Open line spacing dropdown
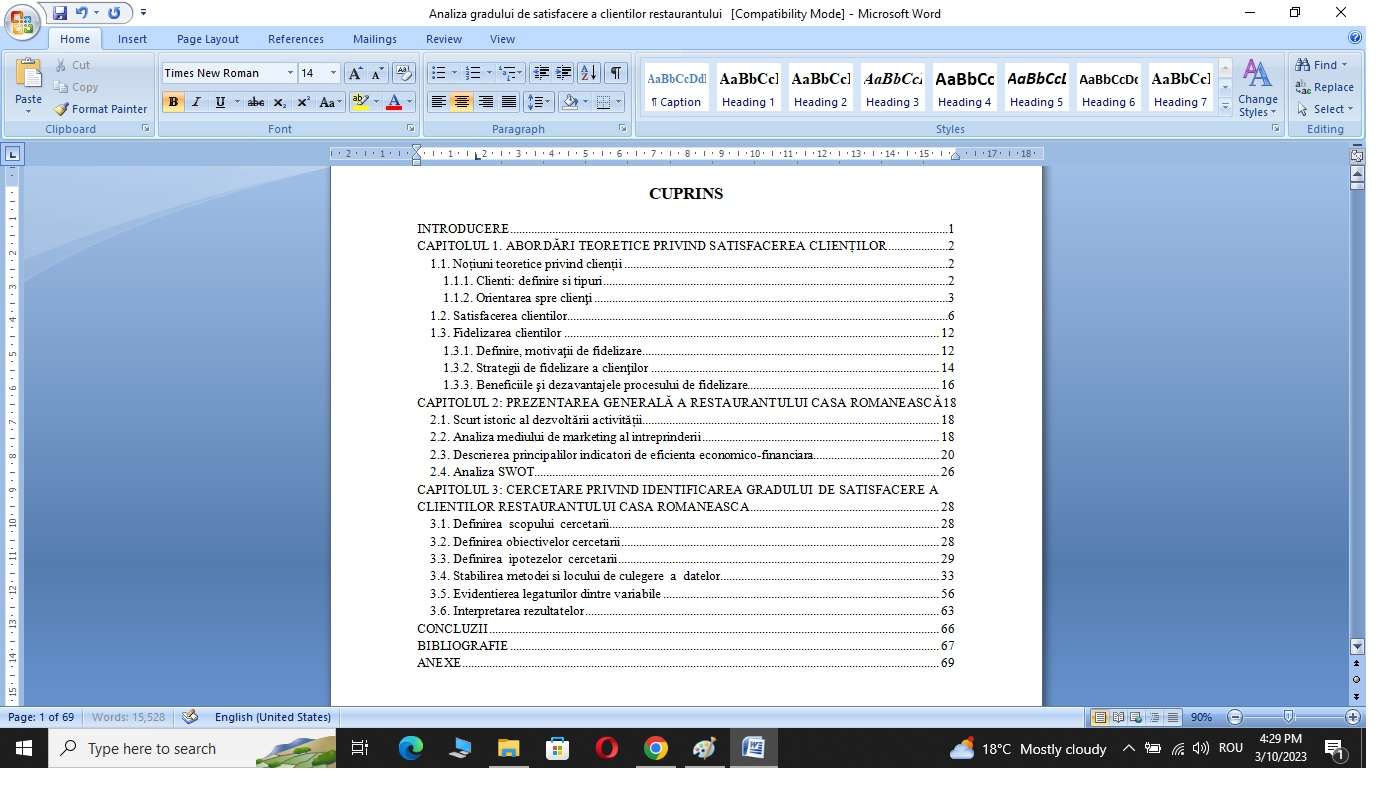Image resolution: width=1384 pixels, height=788 pixels. [539, 102]
